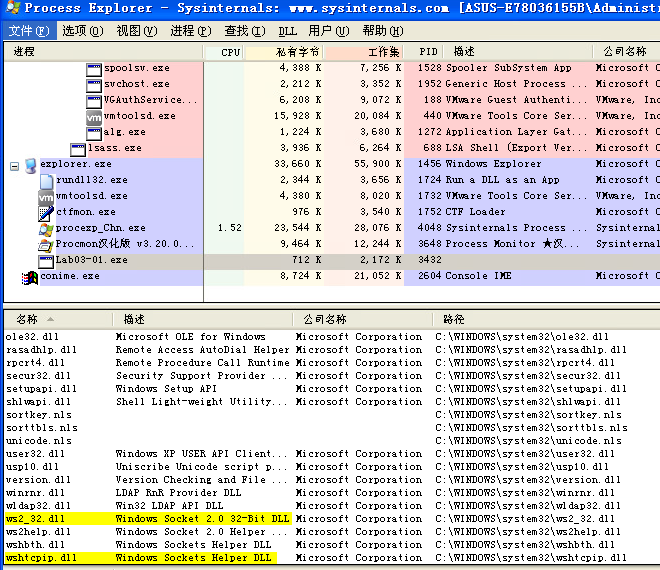Sort upper pane by 公司名称 header
Image resolution: width=660 pixels, height=570 pixels.
point(627,52)
